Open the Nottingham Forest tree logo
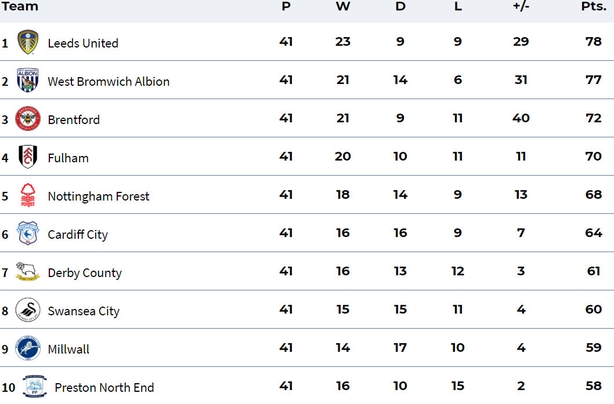This screenshot has height=404, width=614. (x=28, y=195)
